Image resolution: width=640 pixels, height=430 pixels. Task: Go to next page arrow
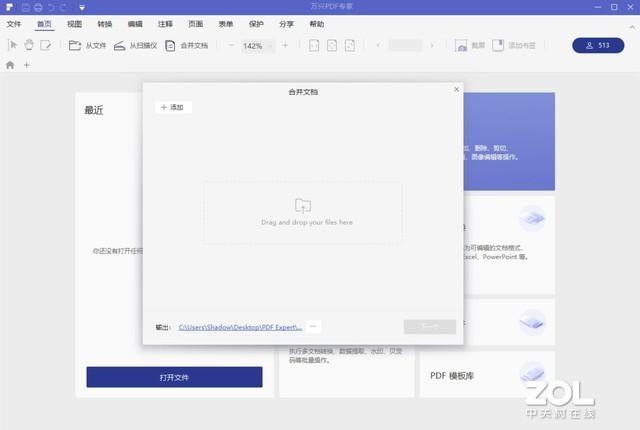432,45
